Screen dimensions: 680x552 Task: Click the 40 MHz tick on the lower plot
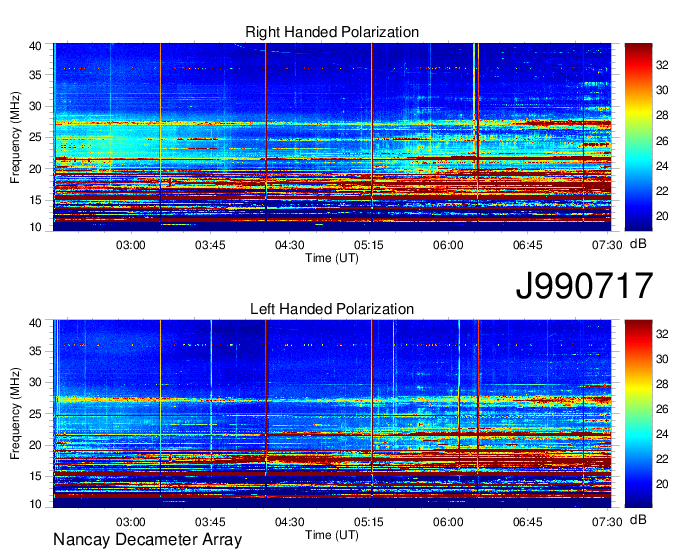click(x=35, y=323)
